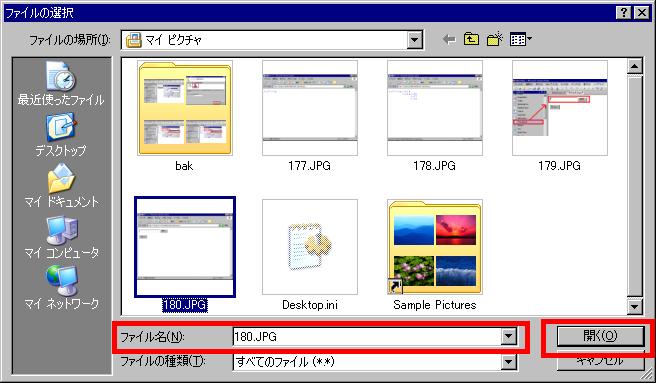Select マイ コンピュータ in the sidebar
Image resolution: width=656 pixels, height=383 pixels.
(61, 237)
